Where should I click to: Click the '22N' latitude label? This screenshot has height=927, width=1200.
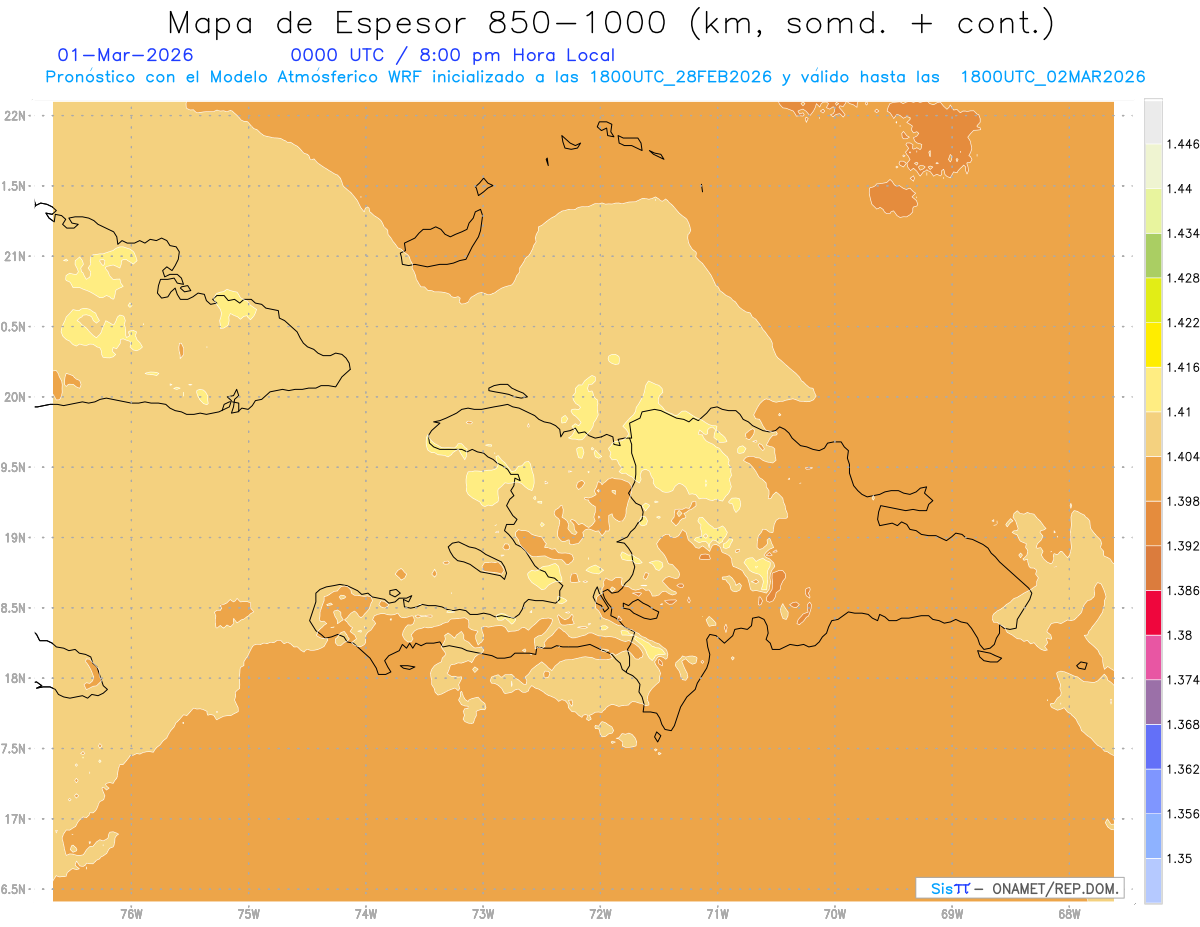(15, 116)
